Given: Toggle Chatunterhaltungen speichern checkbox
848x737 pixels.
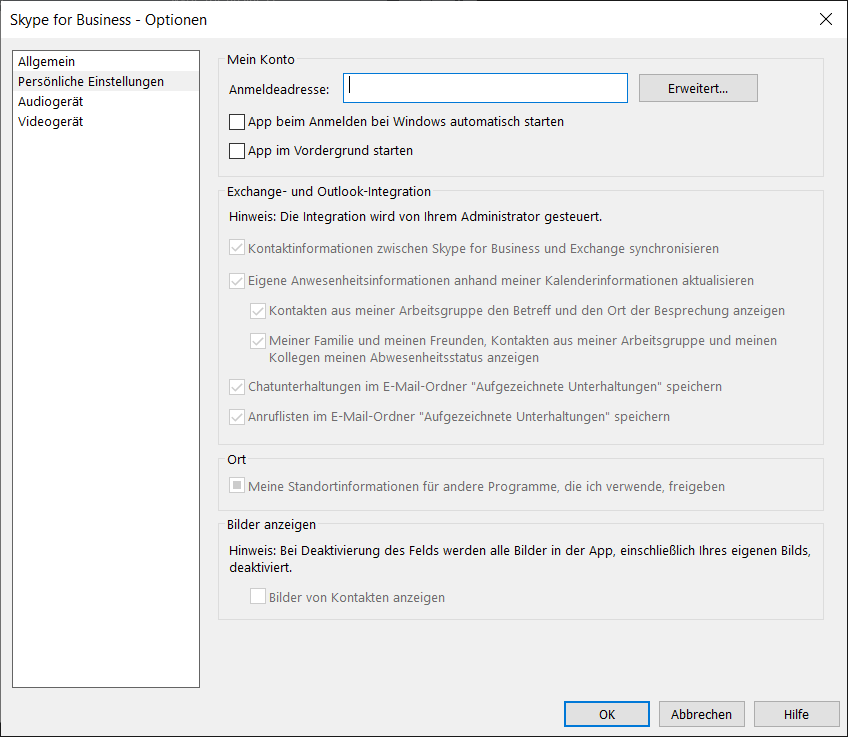Looking at the screenshot, I should pyautogui.click(x=237, y=387).
